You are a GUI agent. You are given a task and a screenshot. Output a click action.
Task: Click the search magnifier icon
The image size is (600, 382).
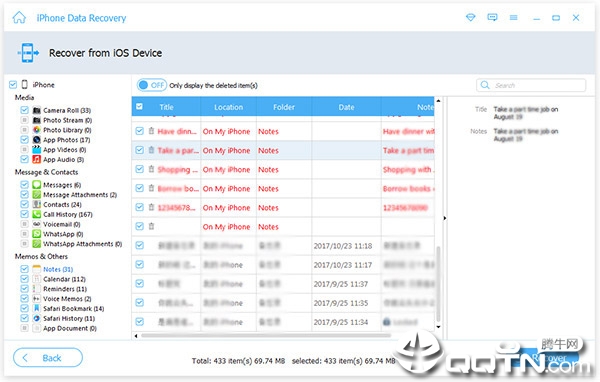(485, 85)
